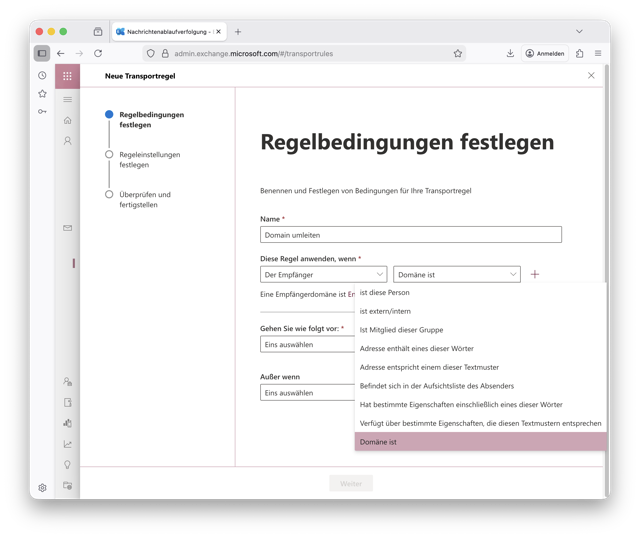Toggle the browser sidebar panel button

tap(42, 54)
